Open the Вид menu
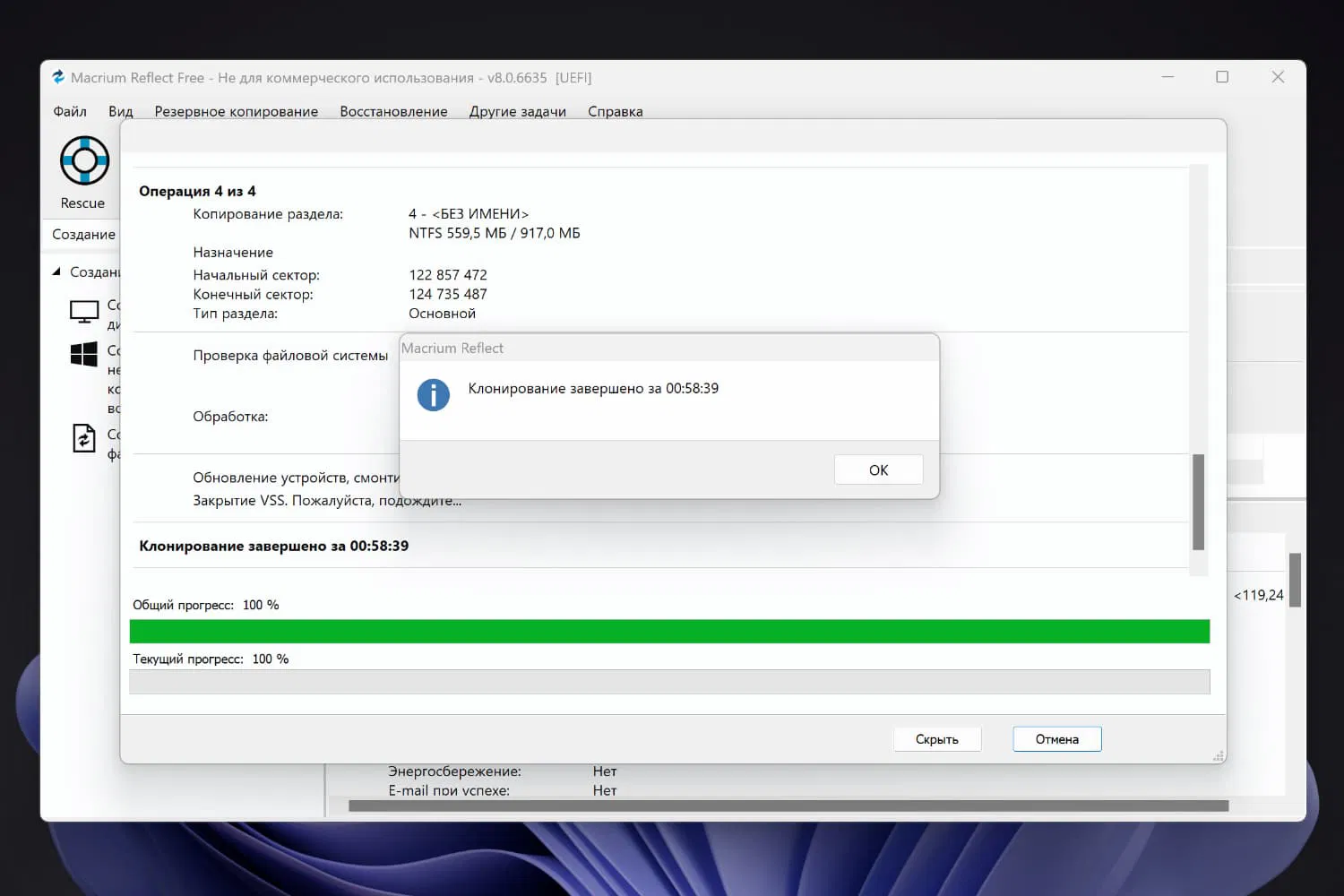 tap(121, 111)
